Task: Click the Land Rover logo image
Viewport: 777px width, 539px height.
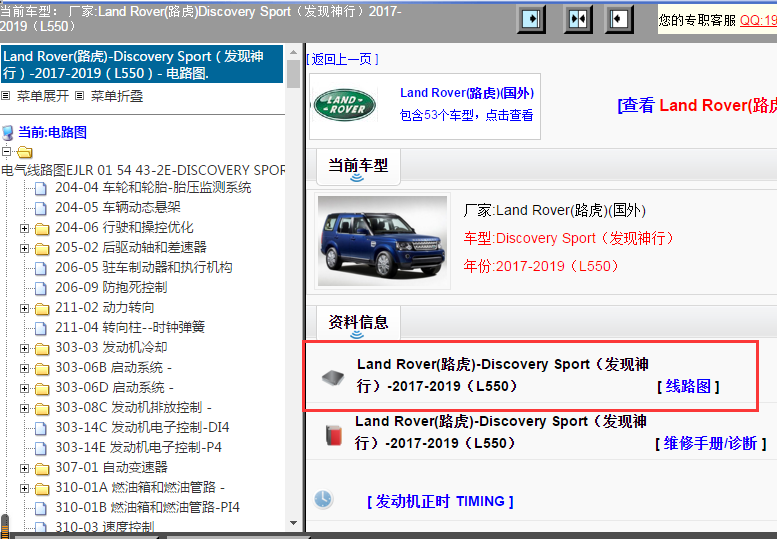Action: click(345, 105)
